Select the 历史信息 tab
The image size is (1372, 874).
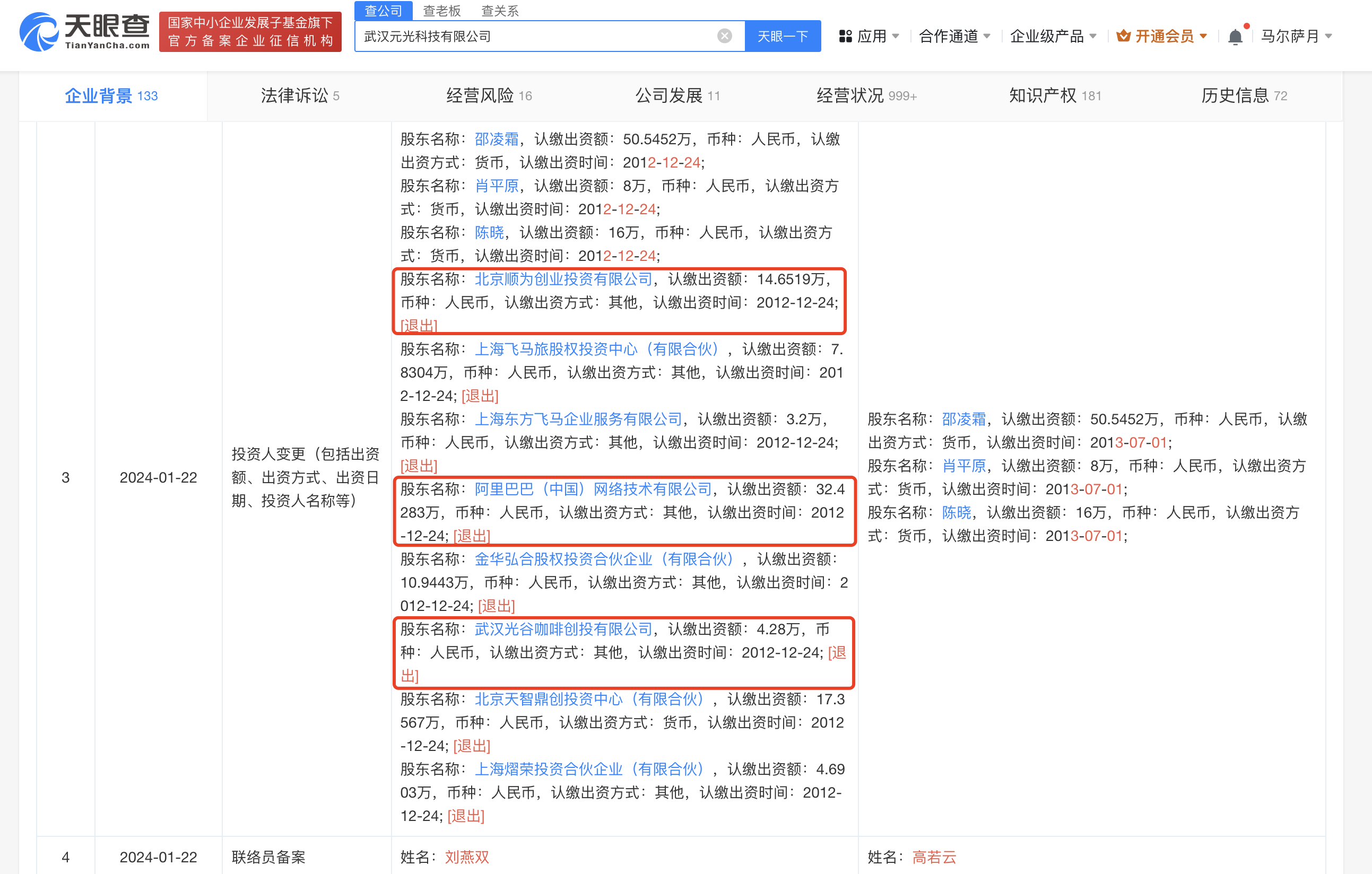[1244, 95]
